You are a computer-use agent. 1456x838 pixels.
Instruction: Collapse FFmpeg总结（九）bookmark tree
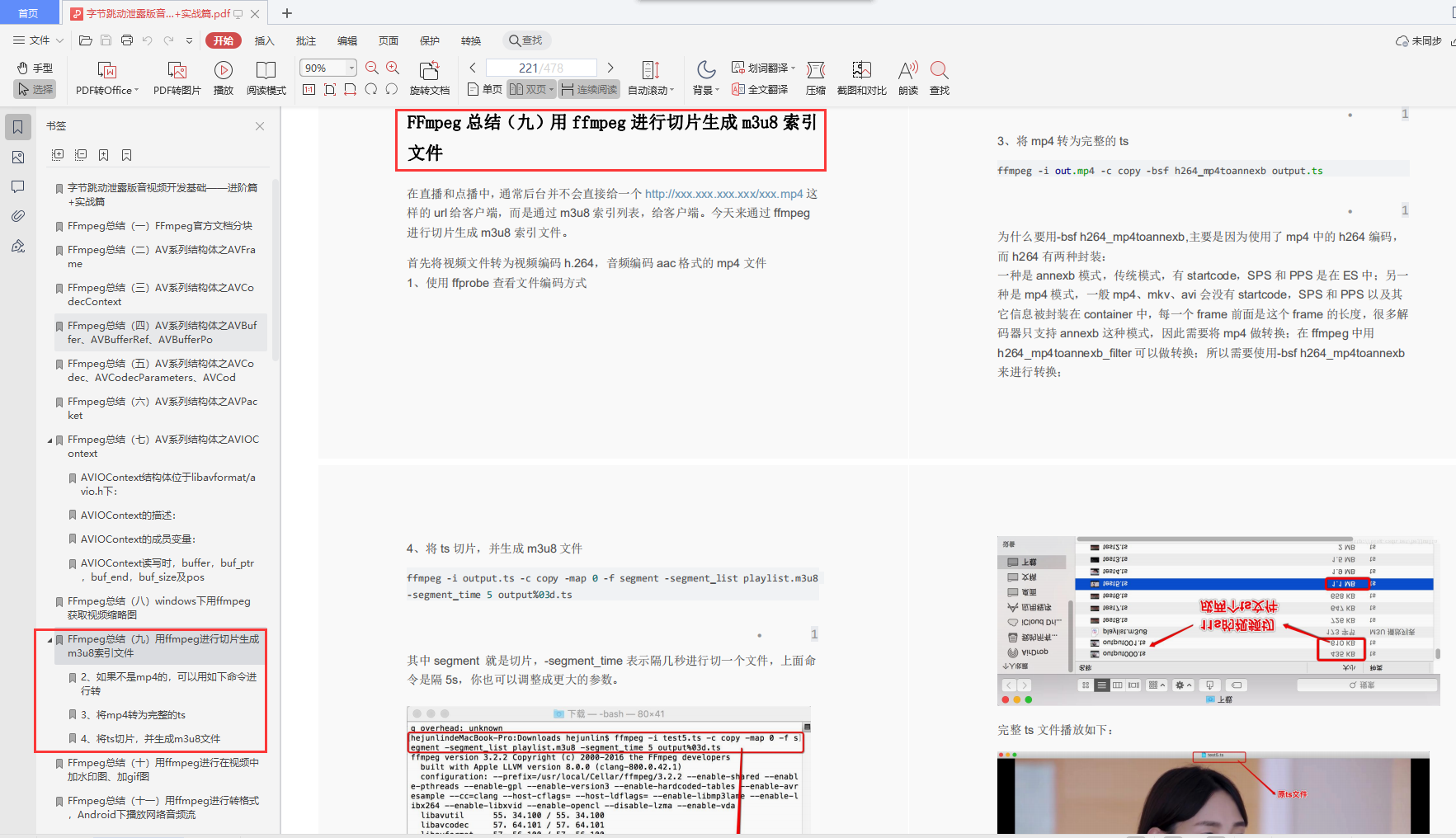[50, 639]
